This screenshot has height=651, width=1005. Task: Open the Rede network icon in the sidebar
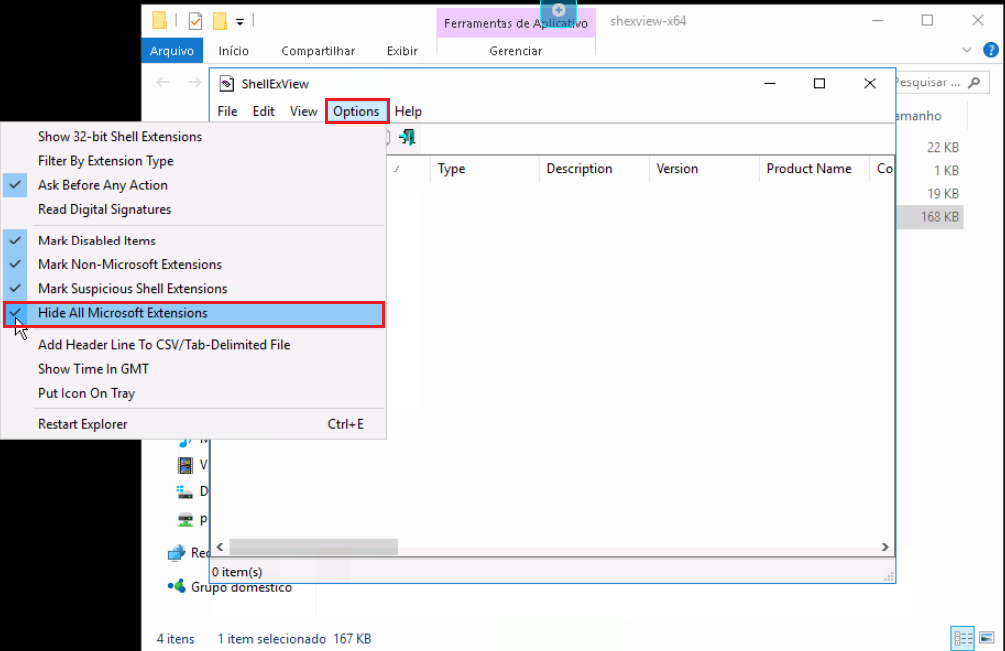(176, 553)
